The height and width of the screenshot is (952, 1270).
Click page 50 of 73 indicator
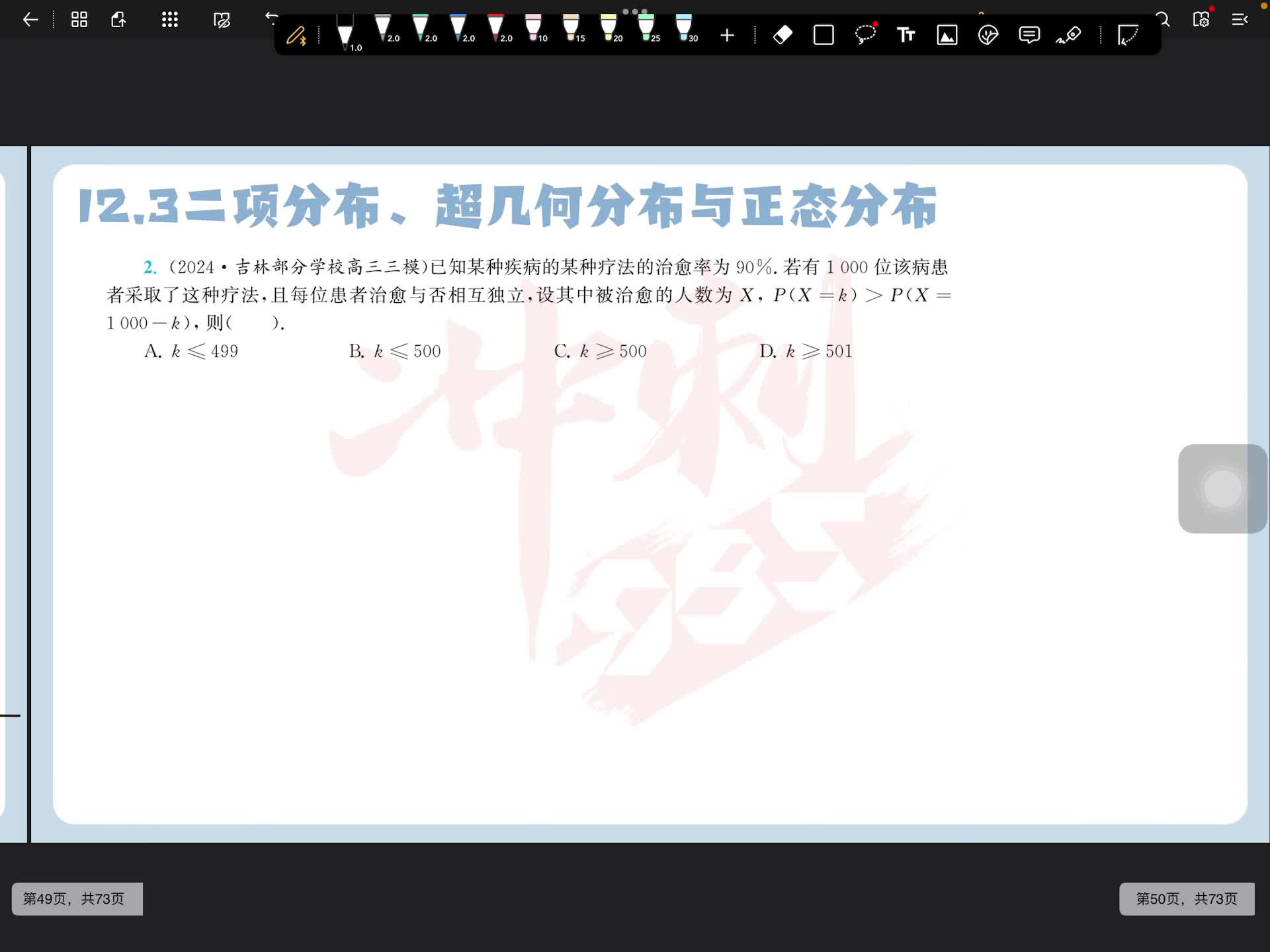(1186, 898)
